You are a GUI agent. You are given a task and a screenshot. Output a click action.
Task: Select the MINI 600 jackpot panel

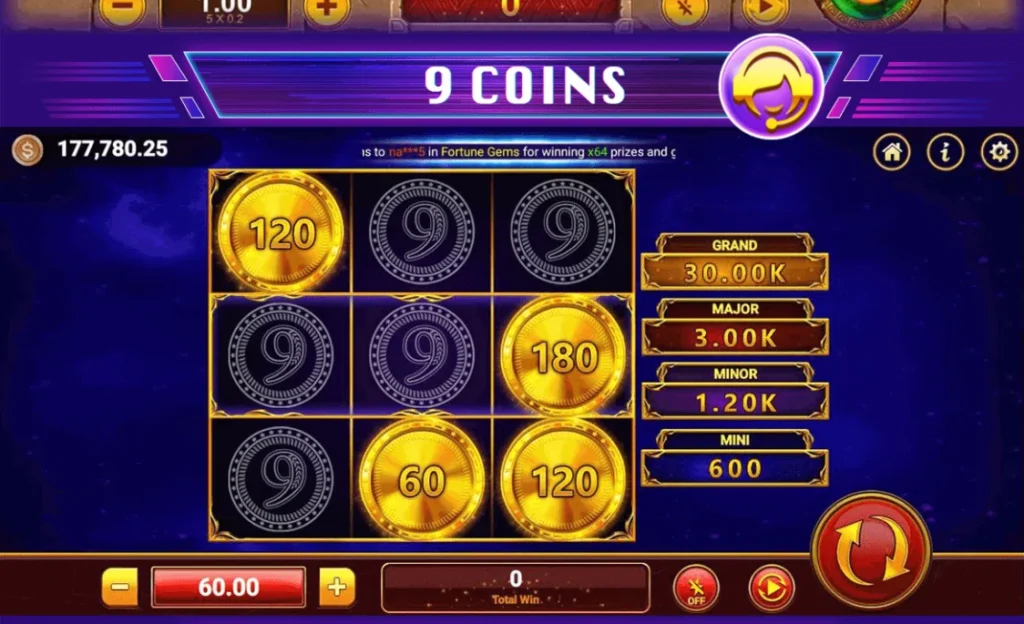(735, 458)
